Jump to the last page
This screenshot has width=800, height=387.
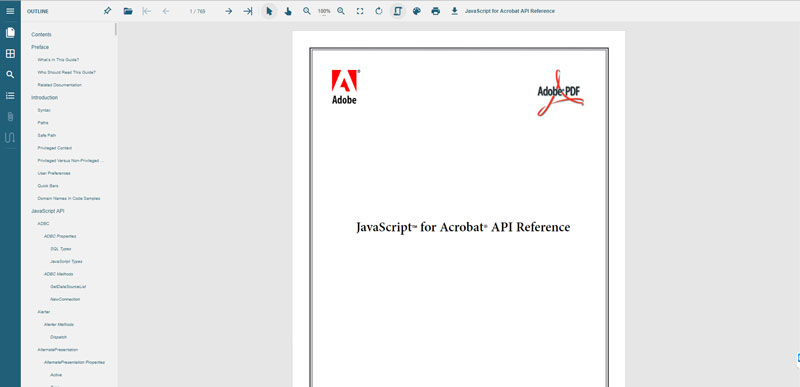(x=247, y=11)
